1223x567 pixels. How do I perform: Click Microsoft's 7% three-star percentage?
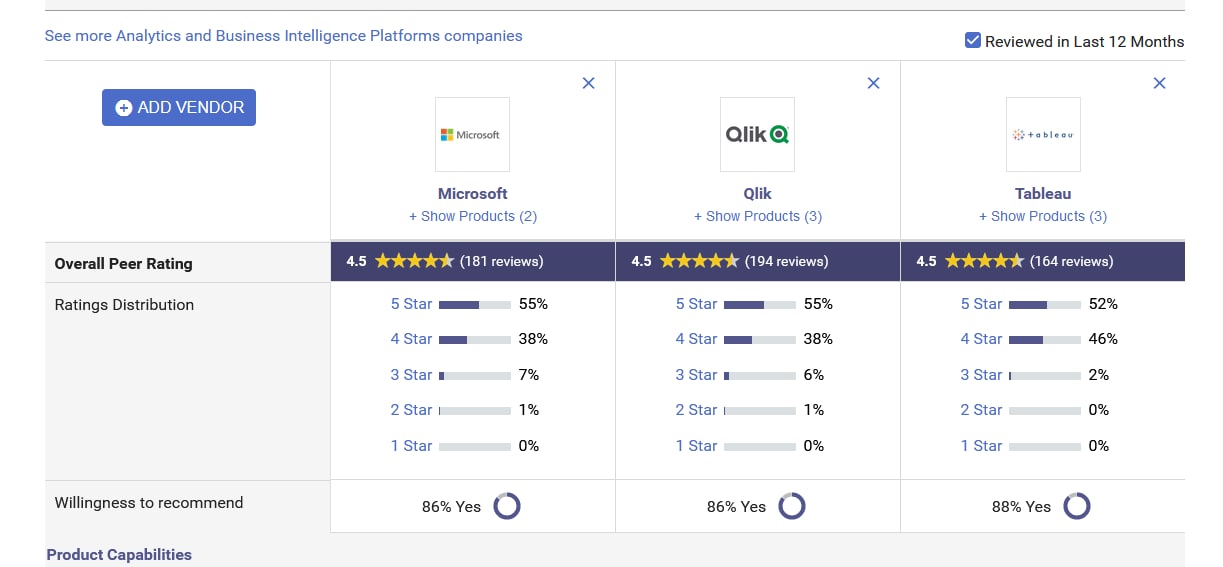[529, 375]
